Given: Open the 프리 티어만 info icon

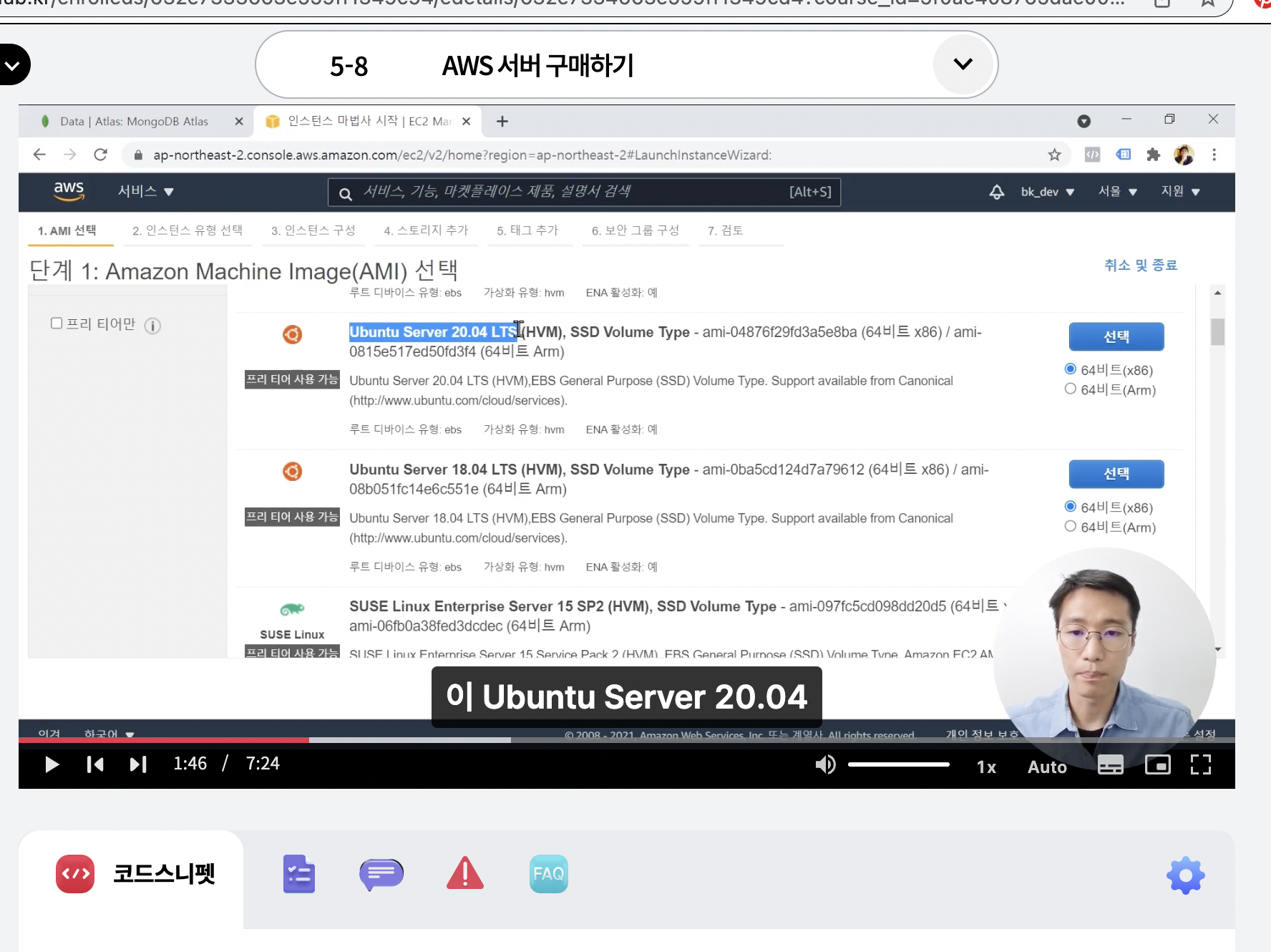Looking at the screenshot, I should point(152,326).
